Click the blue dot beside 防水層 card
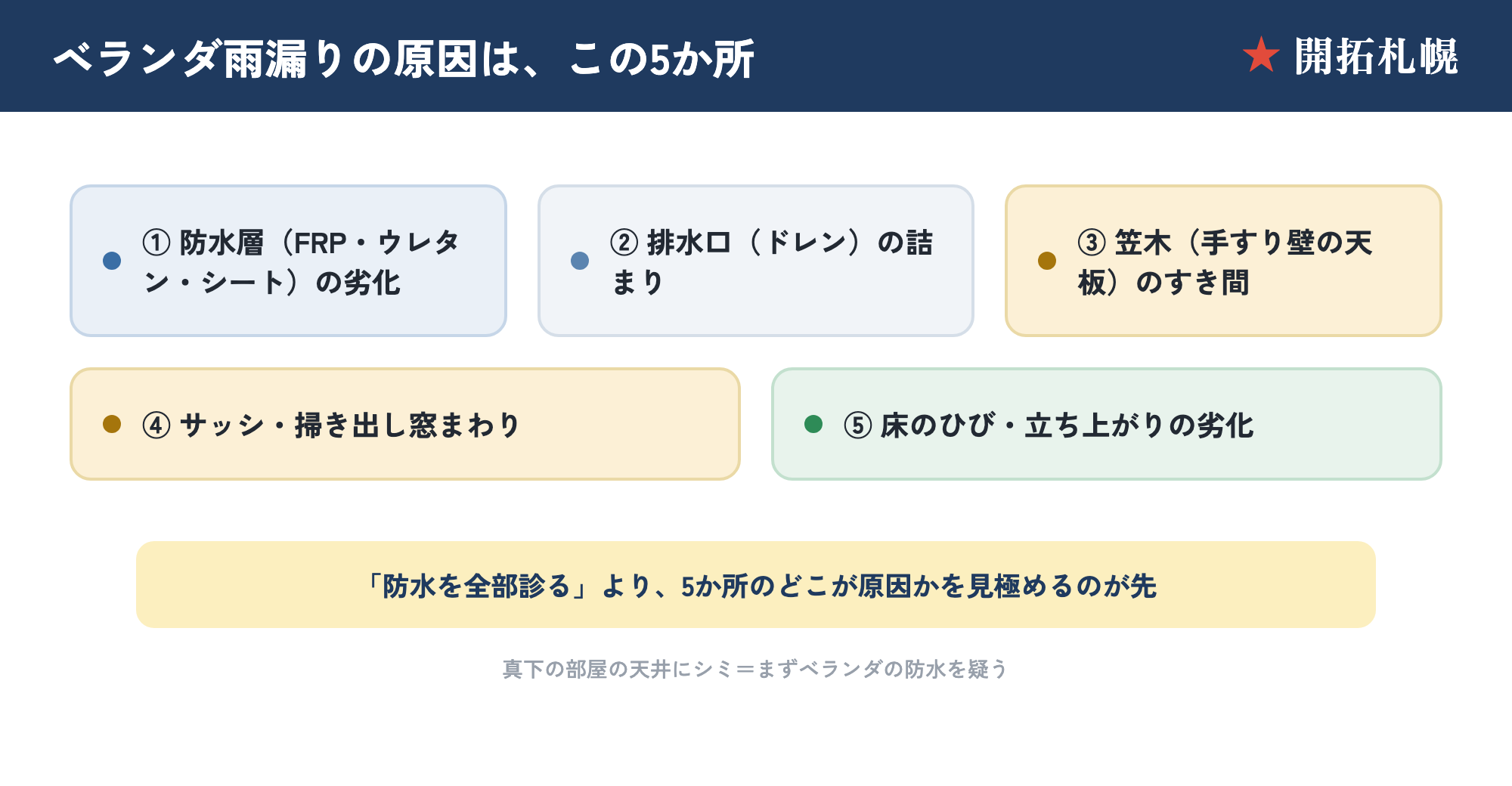The width and height of the screenshot is (1512, 786). [x=112, y=261]
